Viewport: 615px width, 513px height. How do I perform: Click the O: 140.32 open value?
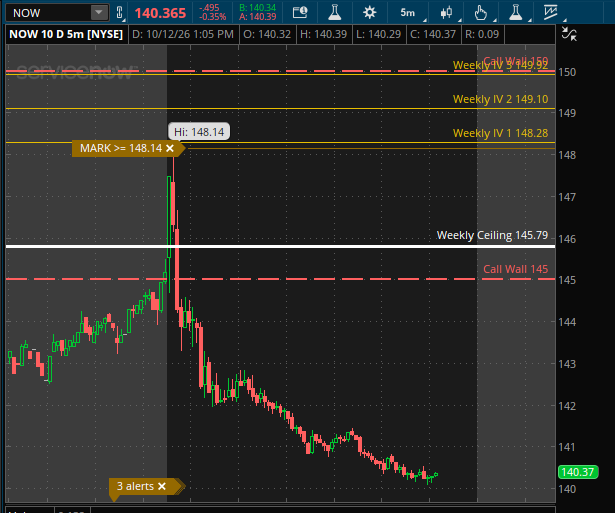pyautogui.click(x=267, y=34)
